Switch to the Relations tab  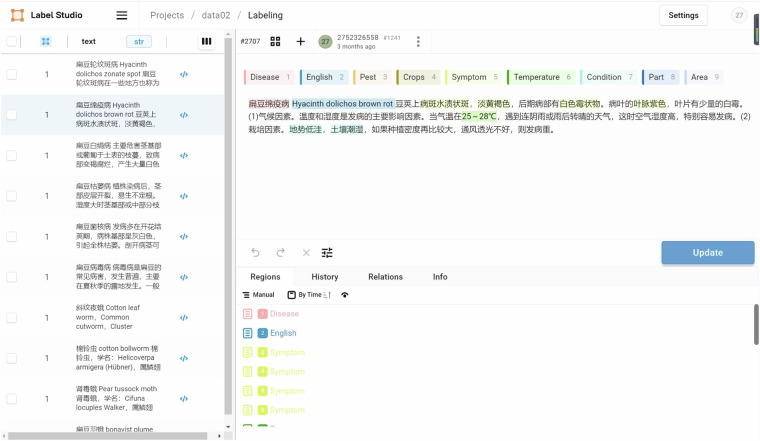coord(385,277)
